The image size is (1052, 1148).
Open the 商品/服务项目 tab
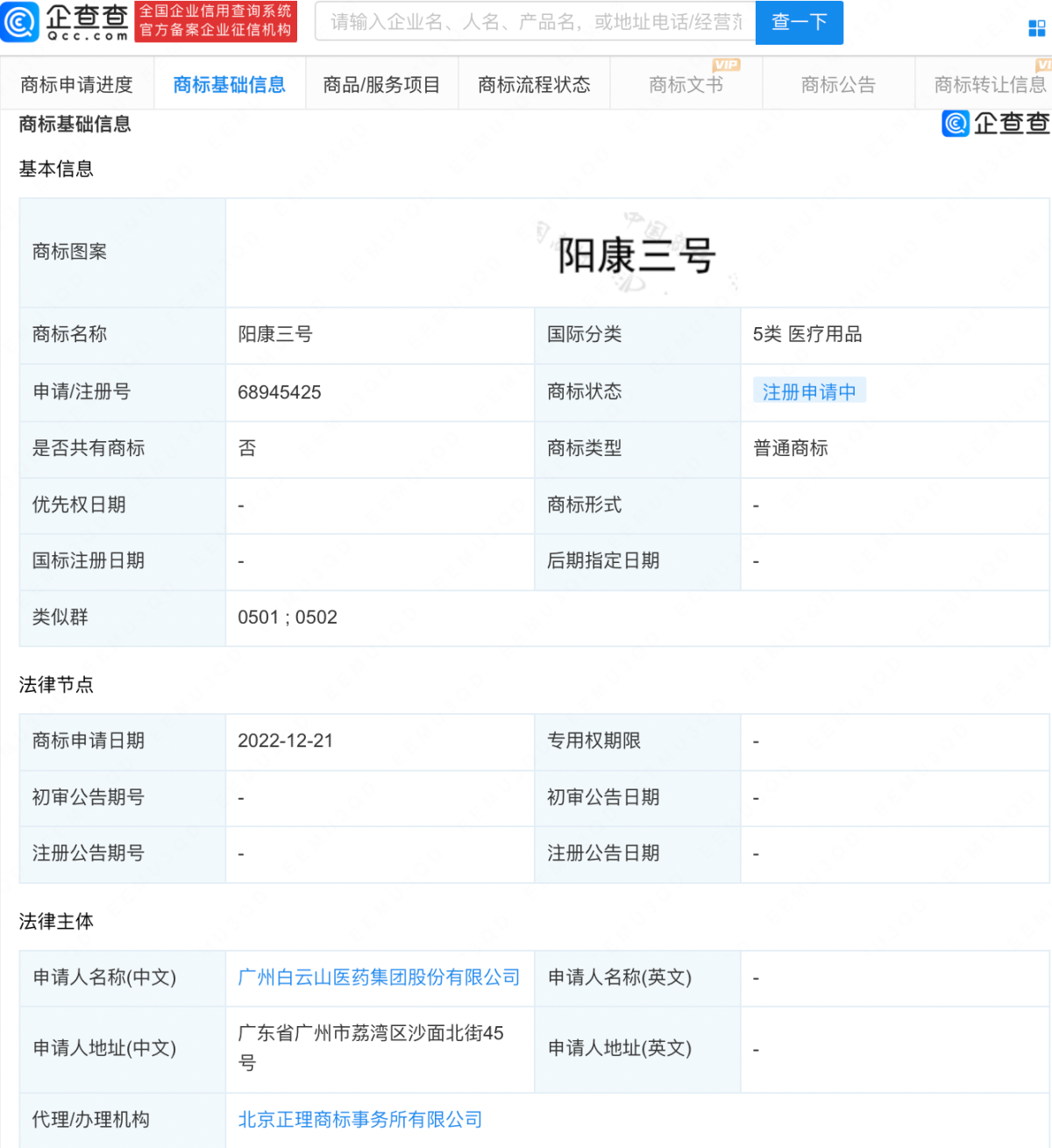[x=381, y=84]
